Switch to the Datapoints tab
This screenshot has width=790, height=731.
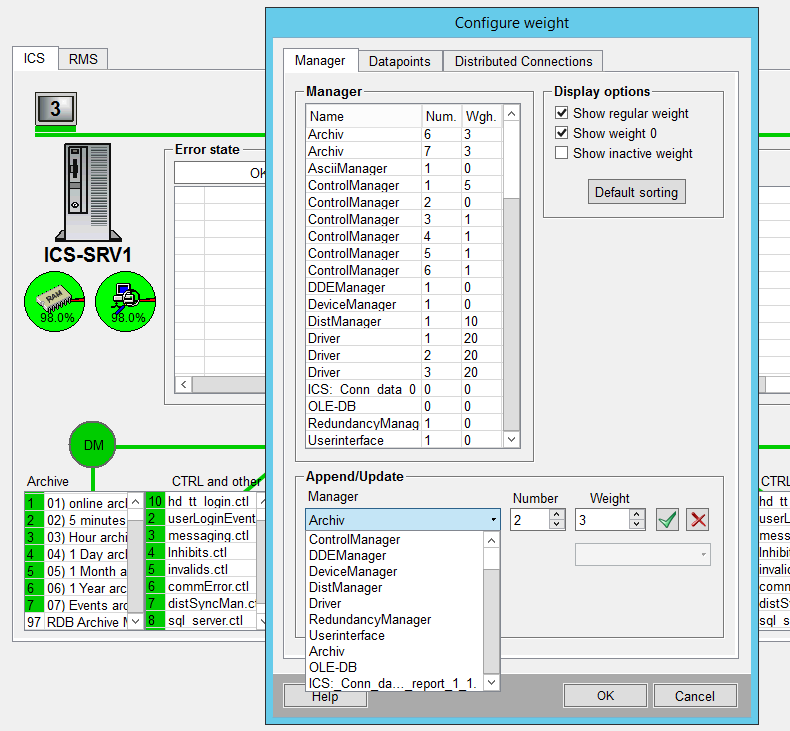tap(399, 61)
